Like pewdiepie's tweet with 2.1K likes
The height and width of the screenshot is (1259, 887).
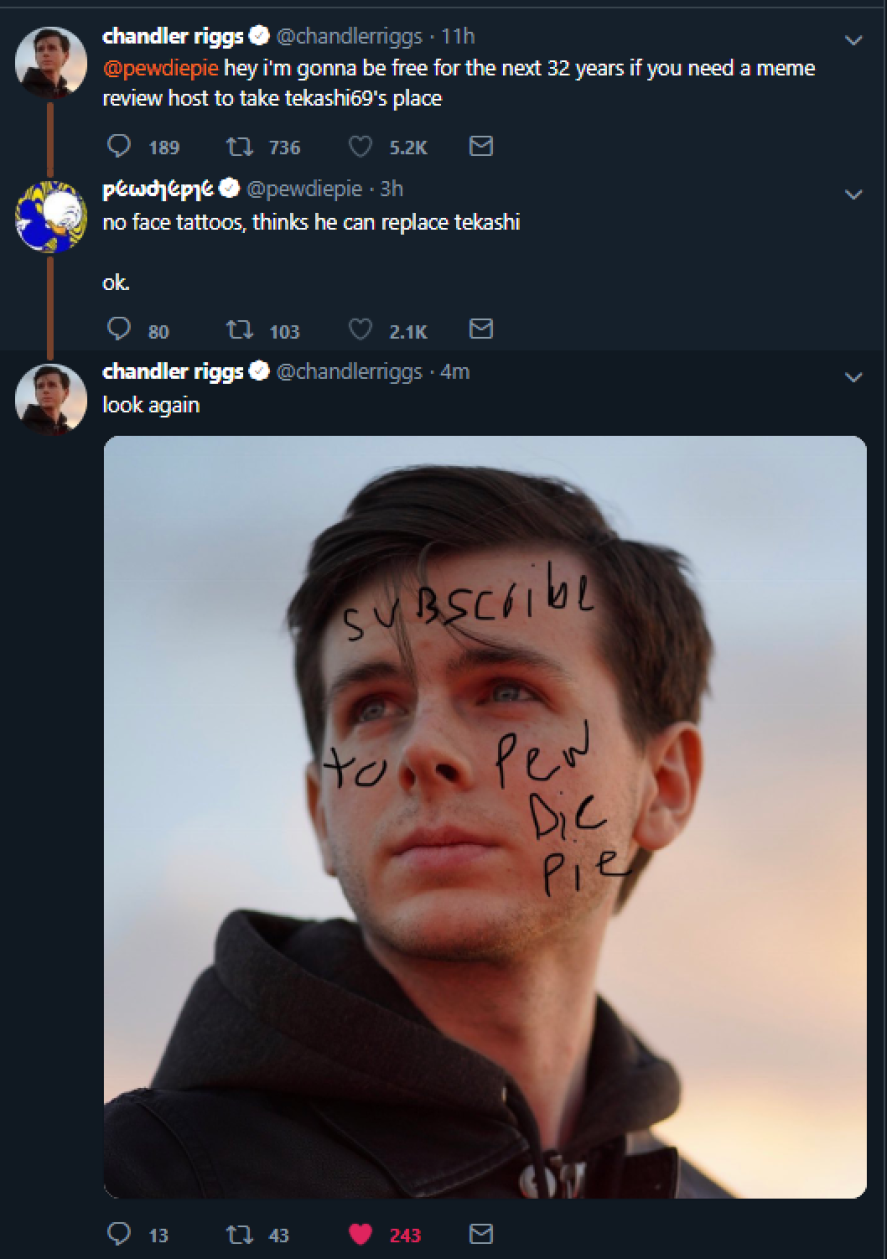360,330
